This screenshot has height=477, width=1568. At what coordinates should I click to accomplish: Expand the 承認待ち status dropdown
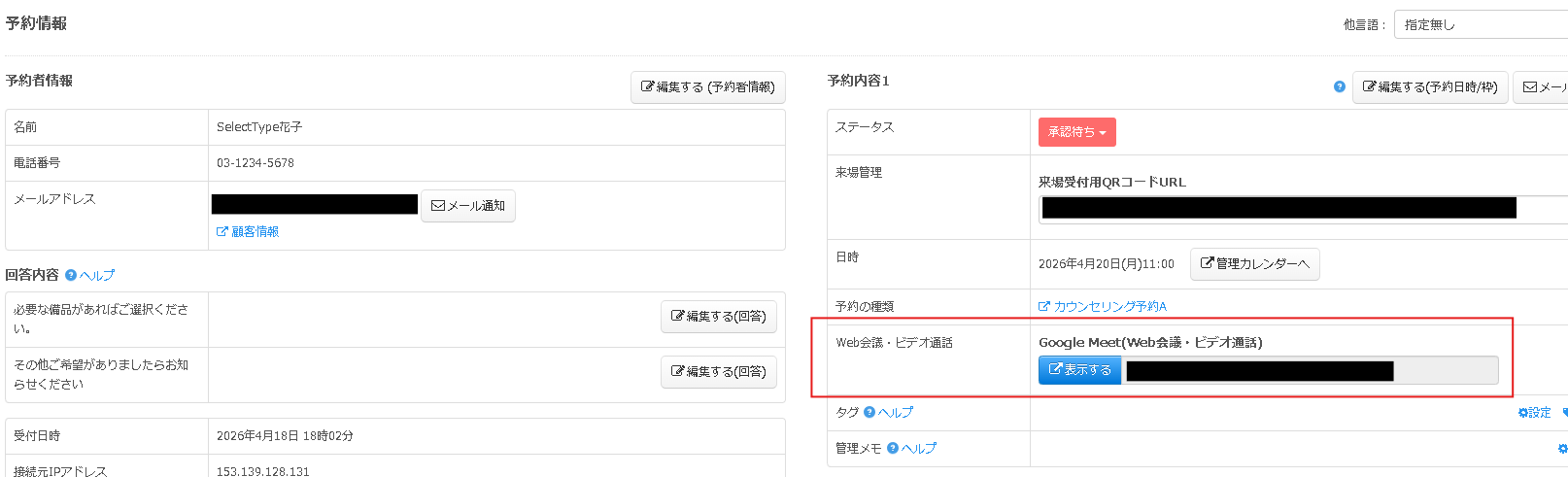coord(1076,132)
